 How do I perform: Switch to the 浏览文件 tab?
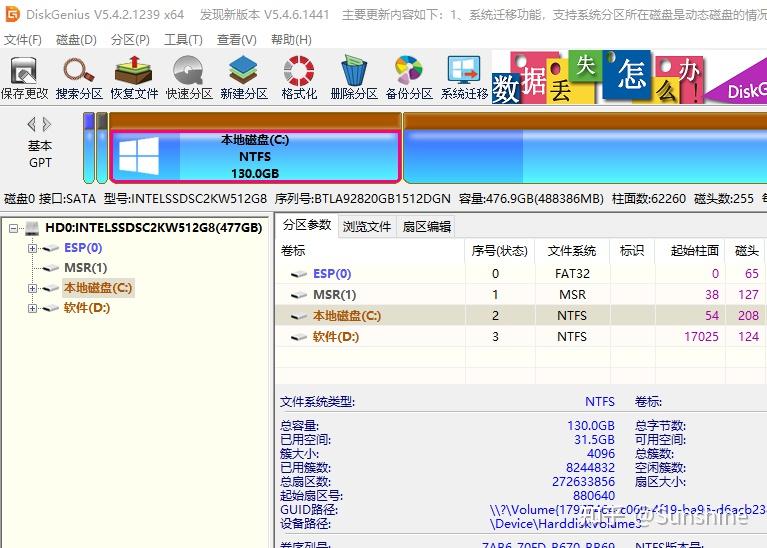click(x=367, y=227)
